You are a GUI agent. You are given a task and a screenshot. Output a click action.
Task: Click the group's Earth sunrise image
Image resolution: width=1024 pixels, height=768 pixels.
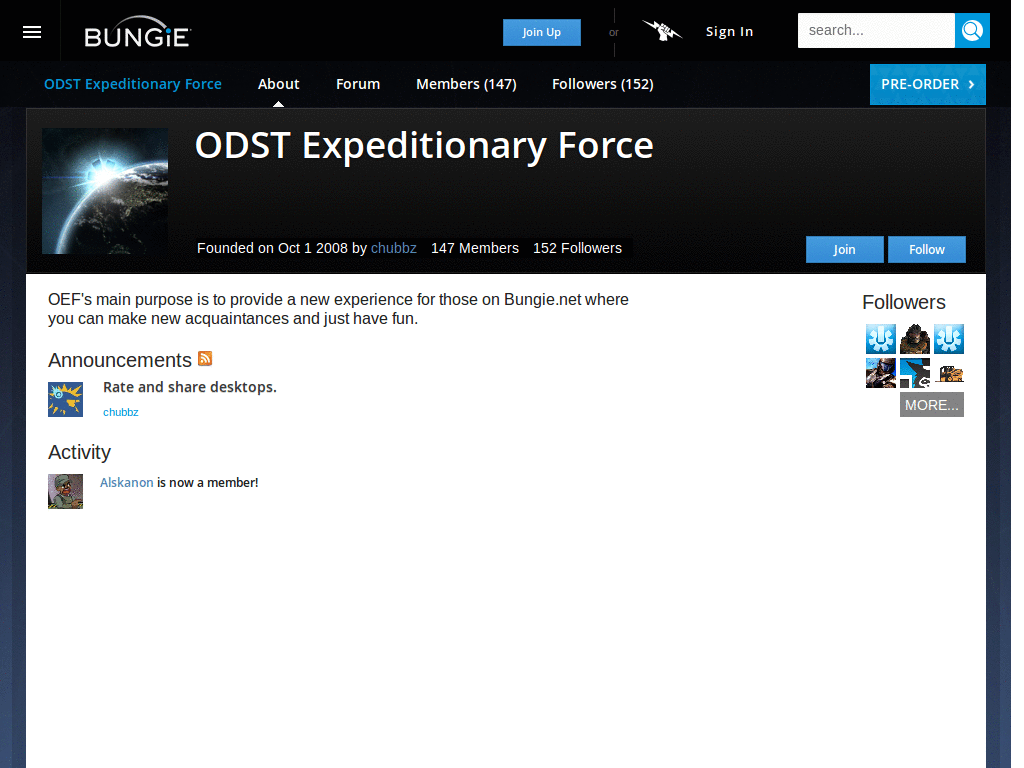[105, 191]
